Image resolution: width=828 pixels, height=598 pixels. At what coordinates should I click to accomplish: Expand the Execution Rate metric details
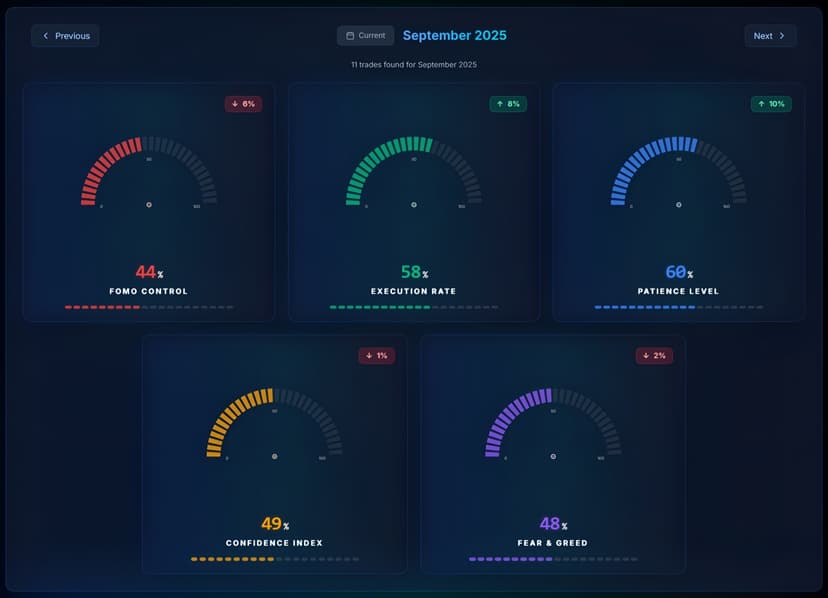pyautogui.click(x=413, y=200)
